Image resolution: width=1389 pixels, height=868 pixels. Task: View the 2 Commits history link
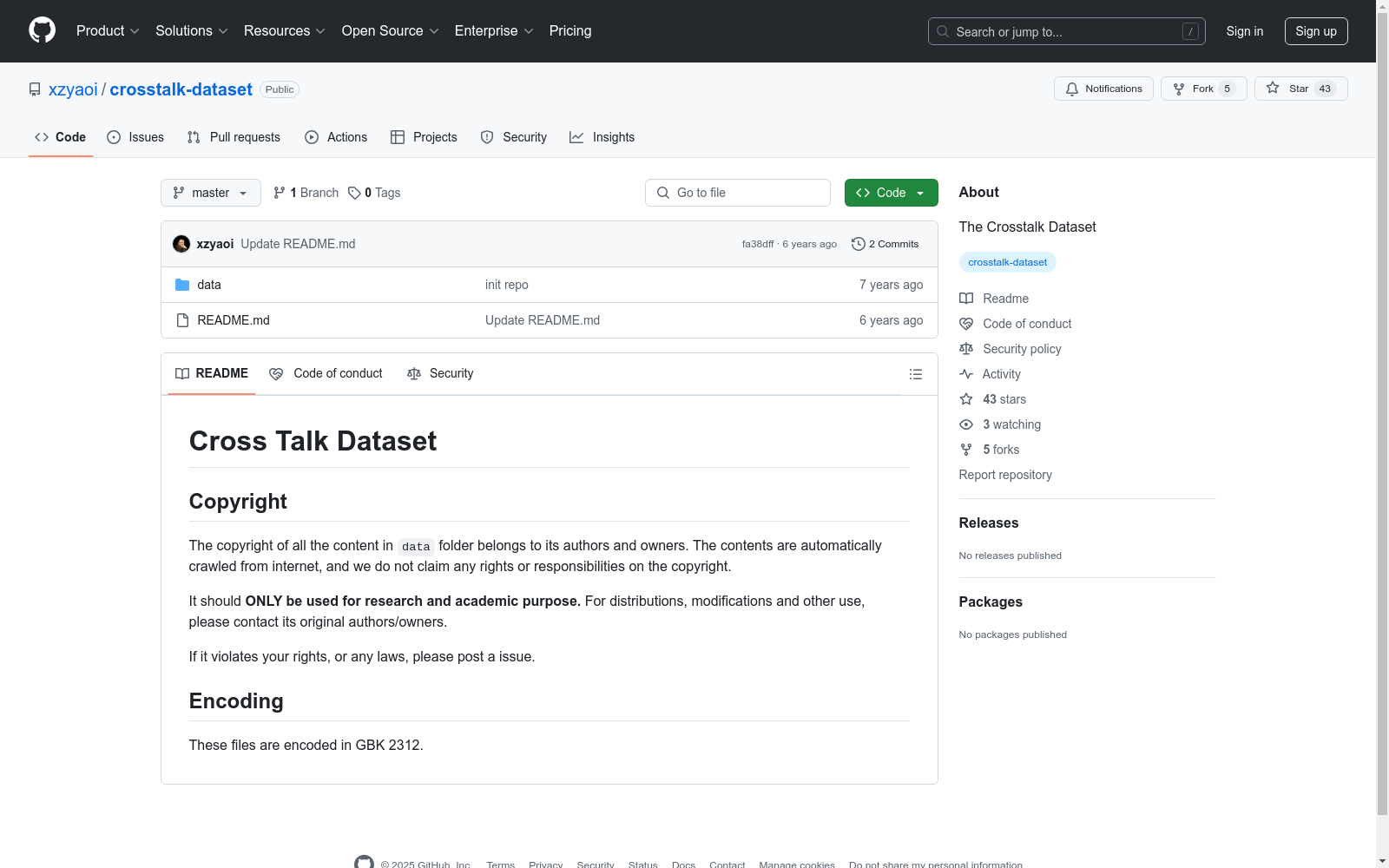[885, 244]
